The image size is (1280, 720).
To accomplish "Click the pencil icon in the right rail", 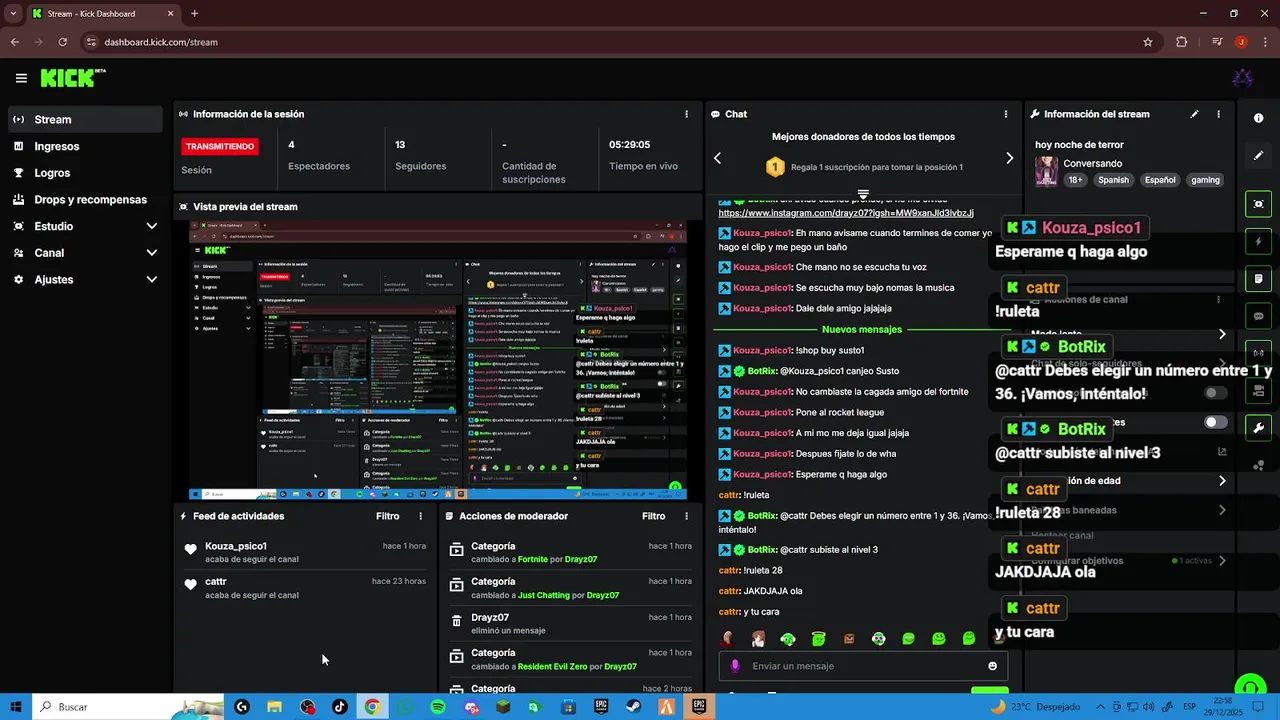I will click(x=1258, y=155).
